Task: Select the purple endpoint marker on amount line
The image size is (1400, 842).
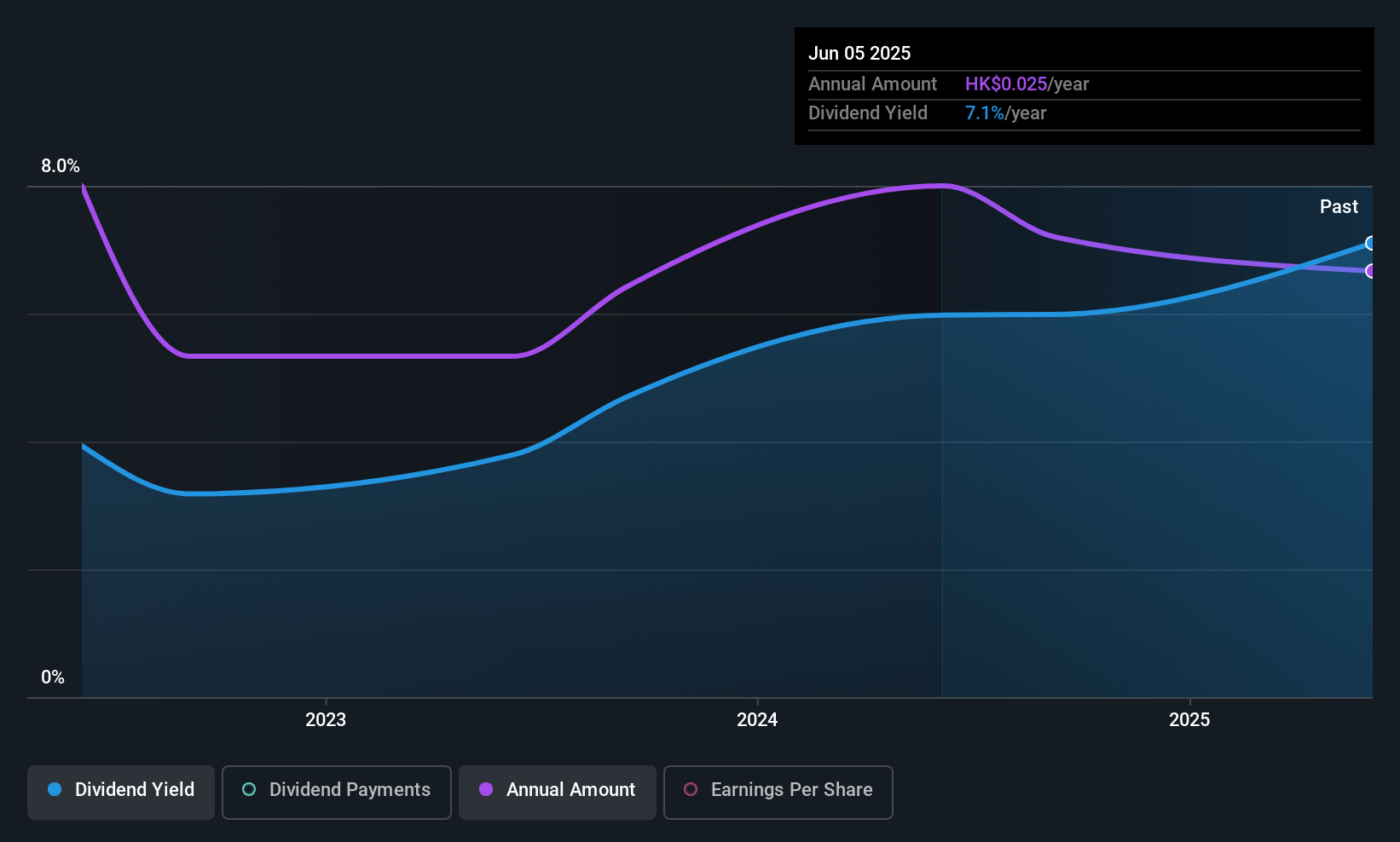Action: pyautogui.click(x=1370, y=271)
